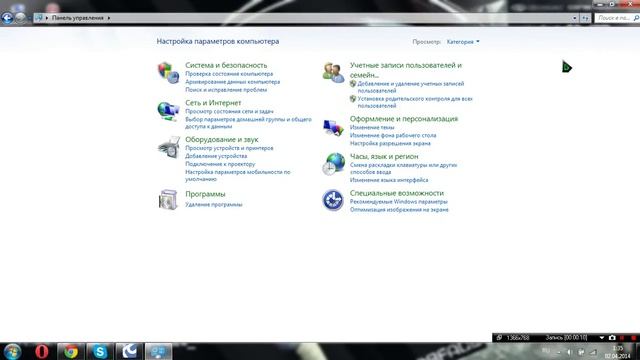Open Специальные возможности heading
The height and width of the screenshot is (360, 640).
pyautogui.click(x=396, y=193)
